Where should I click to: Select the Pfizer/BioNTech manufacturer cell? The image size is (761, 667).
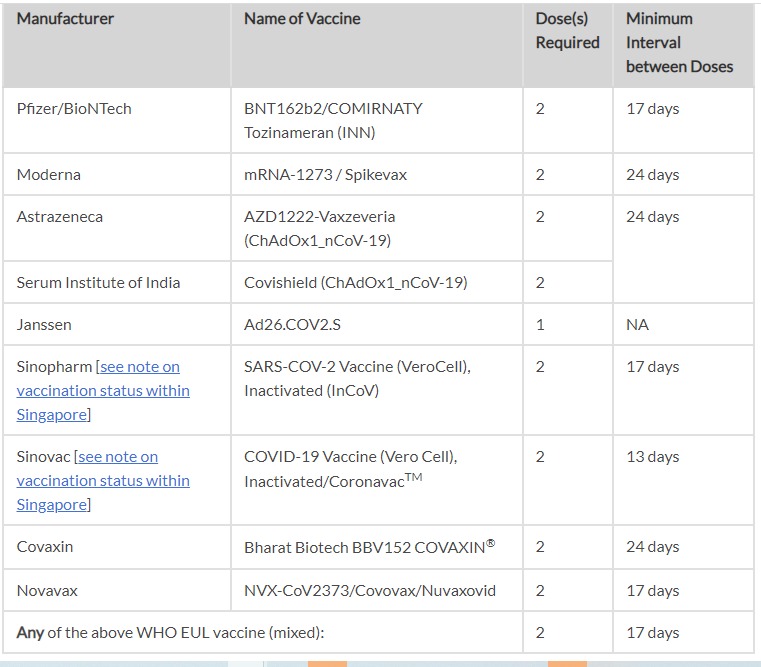74,109
